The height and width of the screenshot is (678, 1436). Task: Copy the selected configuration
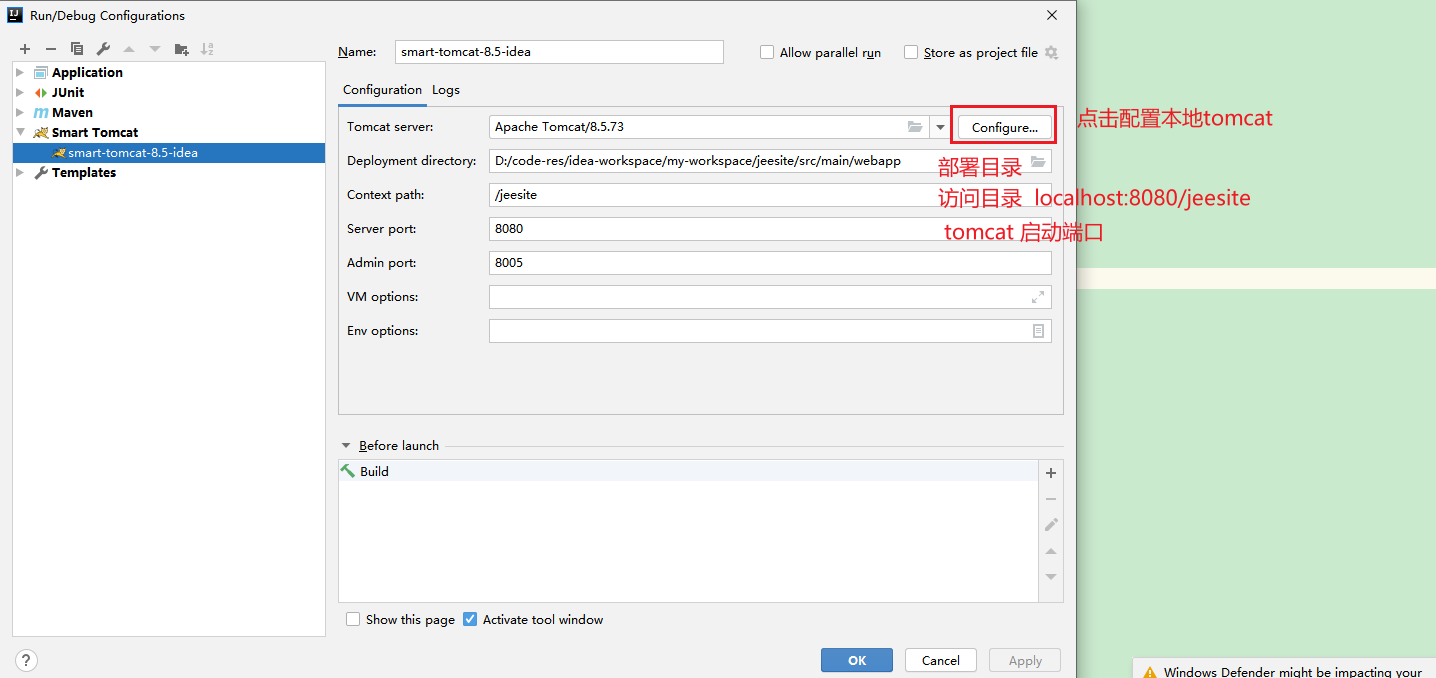pos(77,49)
